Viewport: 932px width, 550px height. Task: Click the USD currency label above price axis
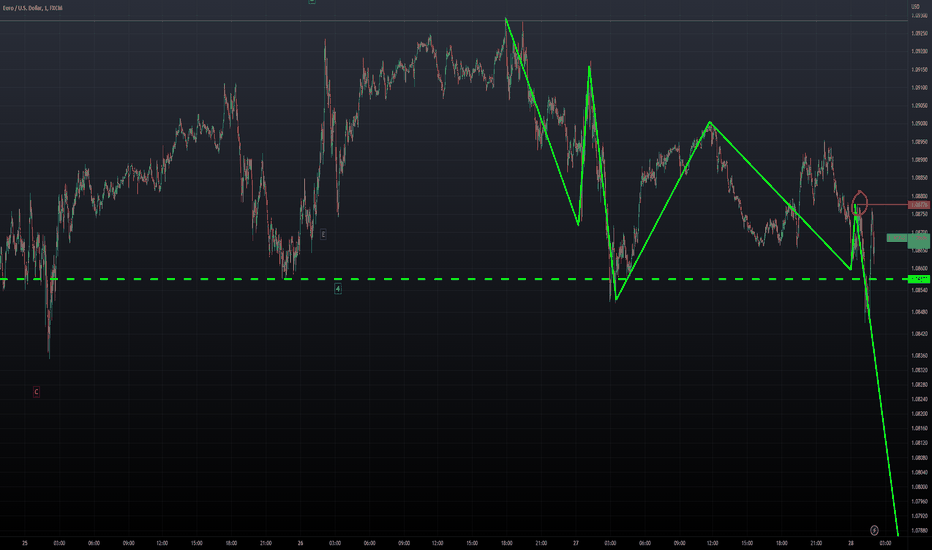click(915, 7)
